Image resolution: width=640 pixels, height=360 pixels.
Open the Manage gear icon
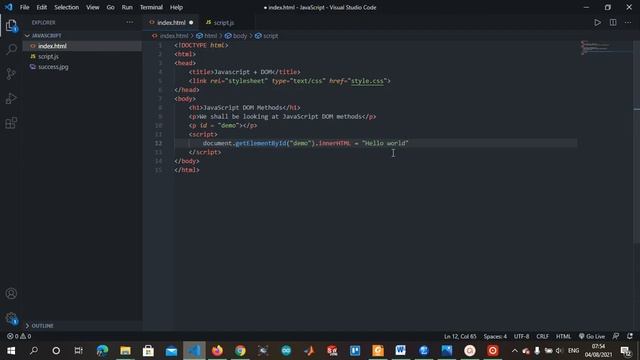click(11, 318)
